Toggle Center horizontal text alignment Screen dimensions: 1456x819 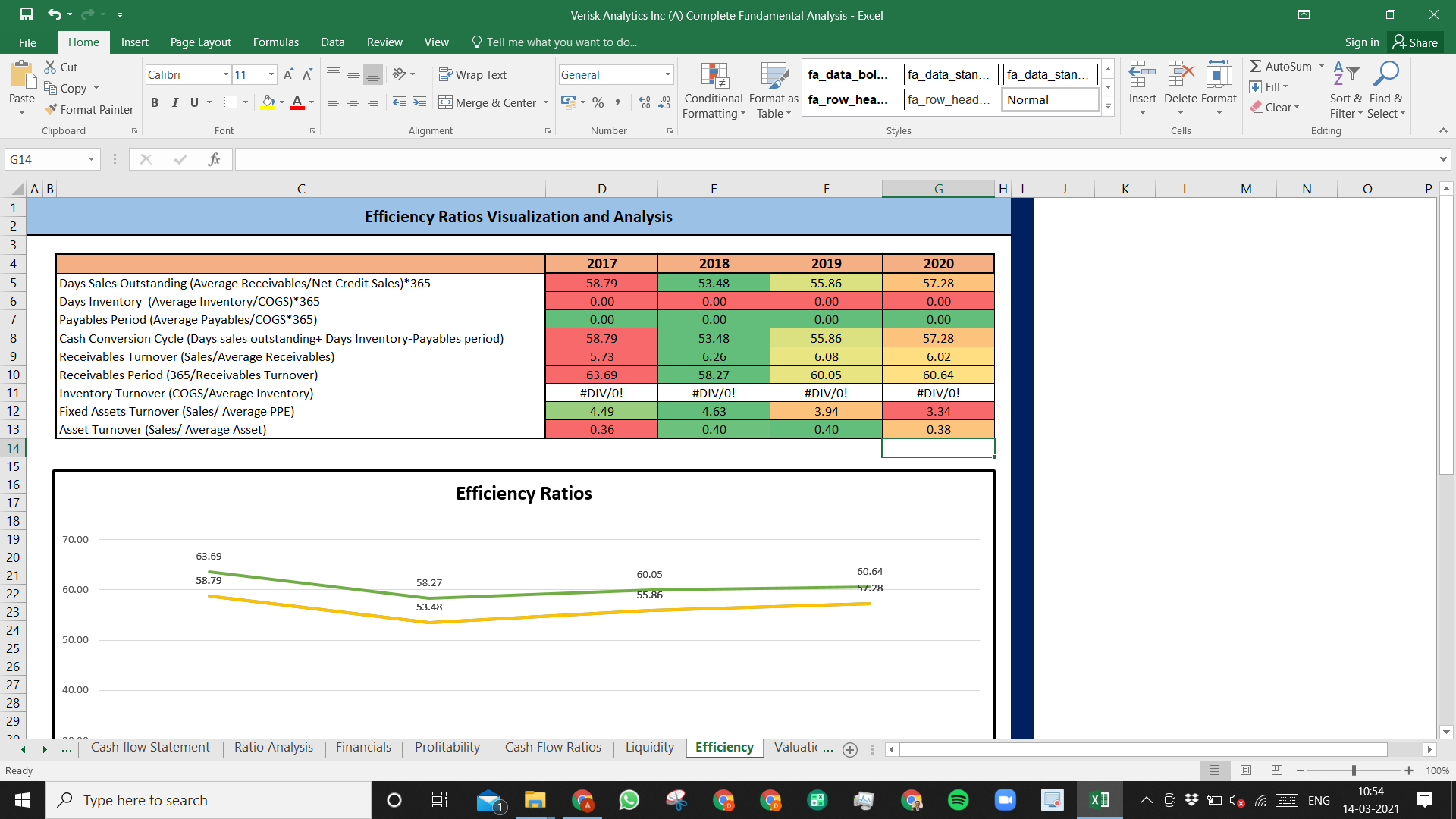tap(353, 102)
